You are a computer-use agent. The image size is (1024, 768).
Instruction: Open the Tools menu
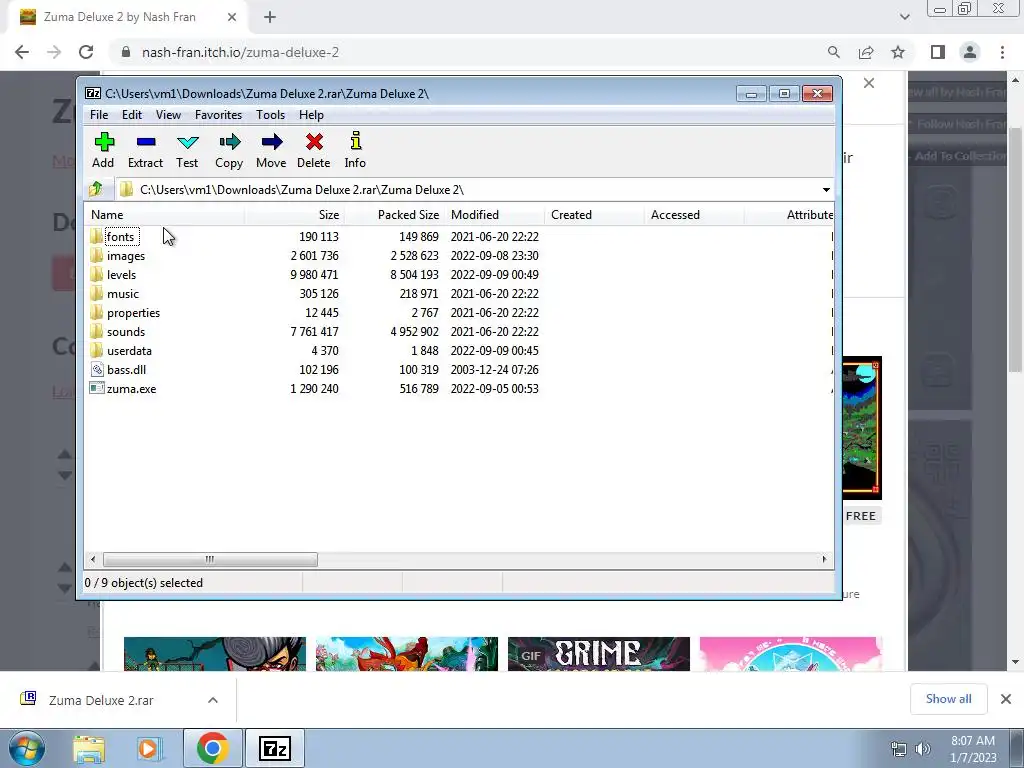pyautogui.click(x=270, y=115)
